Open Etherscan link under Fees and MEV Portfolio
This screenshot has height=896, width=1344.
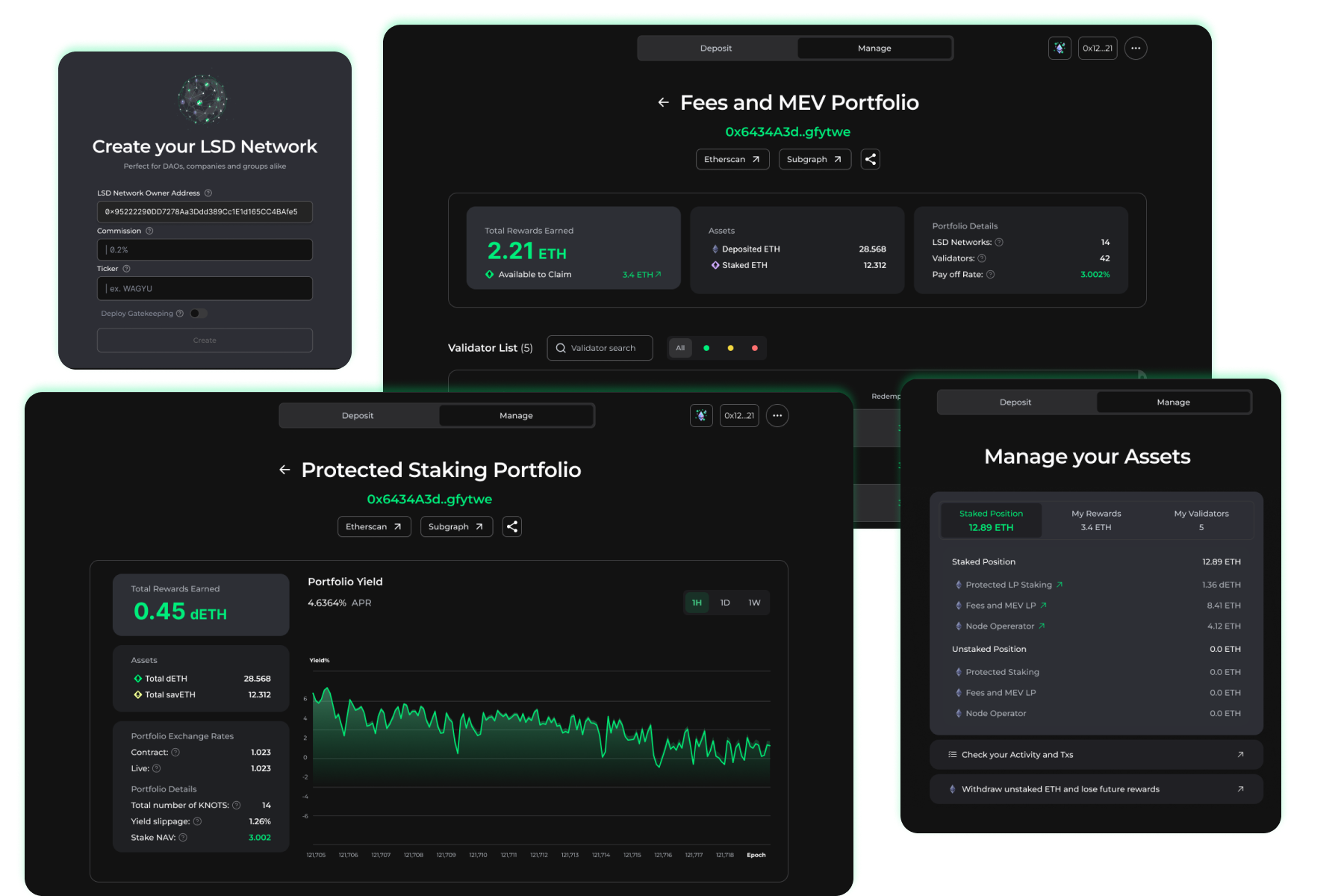732,159
